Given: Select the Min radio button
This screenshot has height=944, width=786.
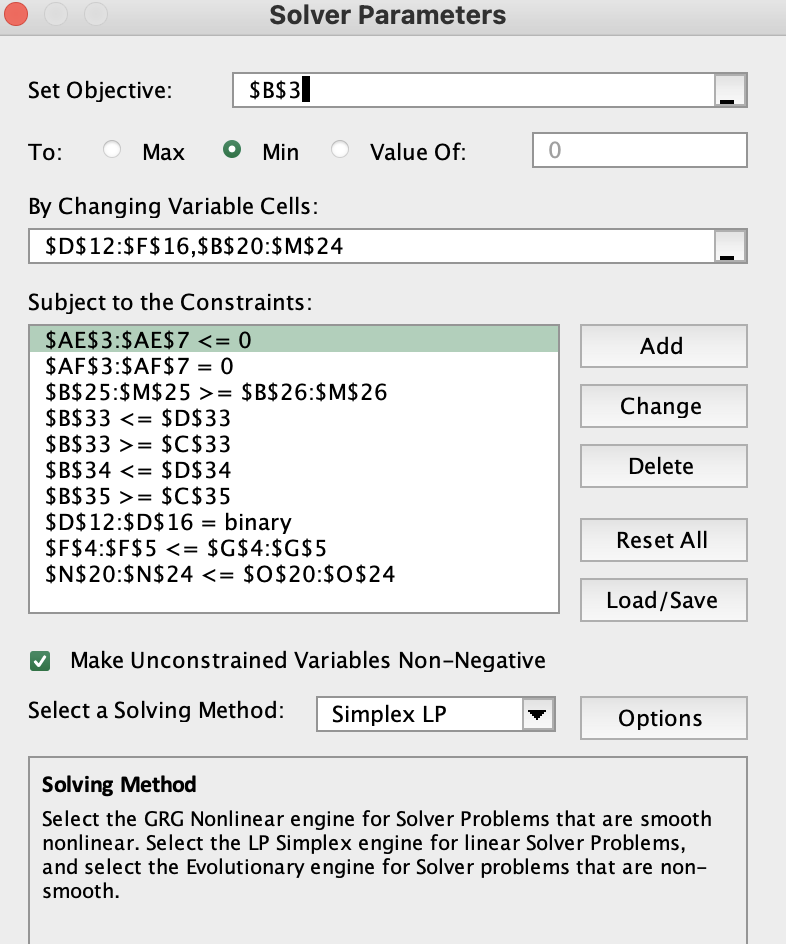Looking at the screenshot, I should [x=232, y=151].
